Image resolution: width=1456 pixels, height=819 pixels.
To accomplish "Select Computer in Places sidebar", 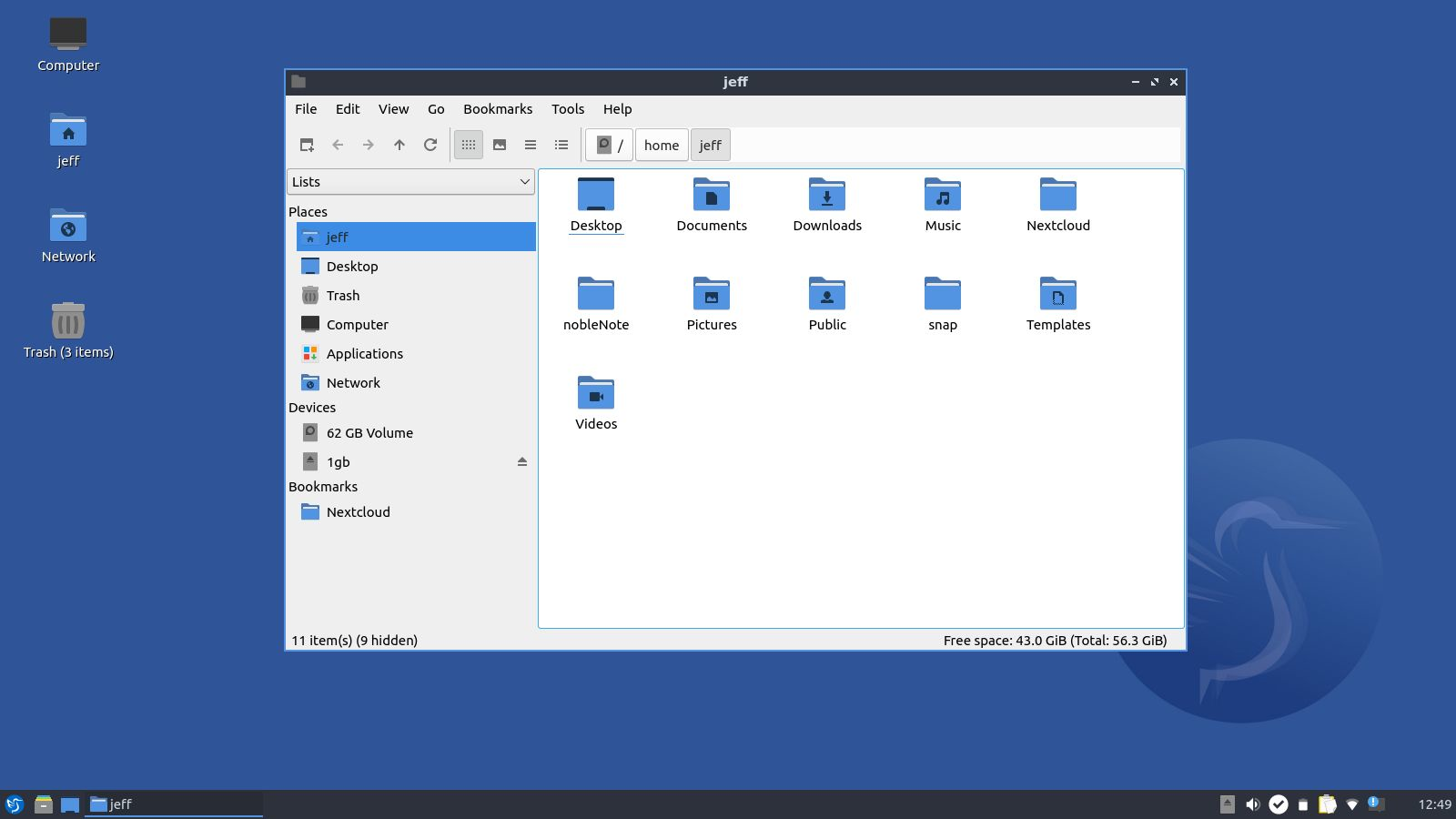I will [416, 325].
